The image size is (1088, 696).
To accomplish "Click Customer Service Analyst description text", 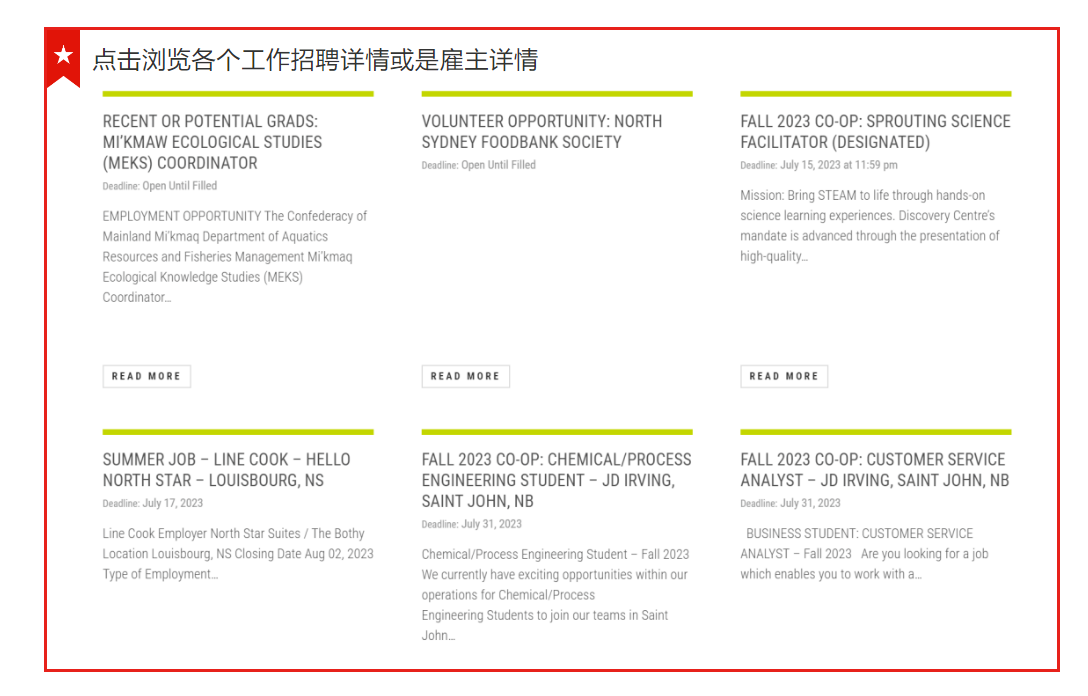I will click(863, 554).
